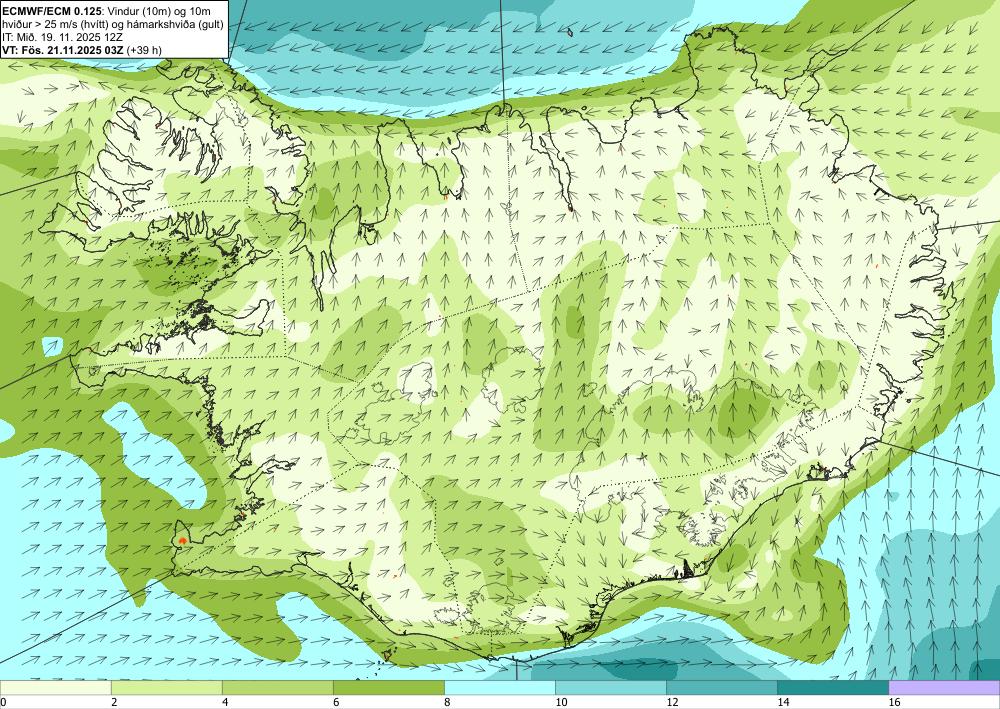
Task: Click the "(+39 h)" forecast offset text
Action: coord(144,50)
